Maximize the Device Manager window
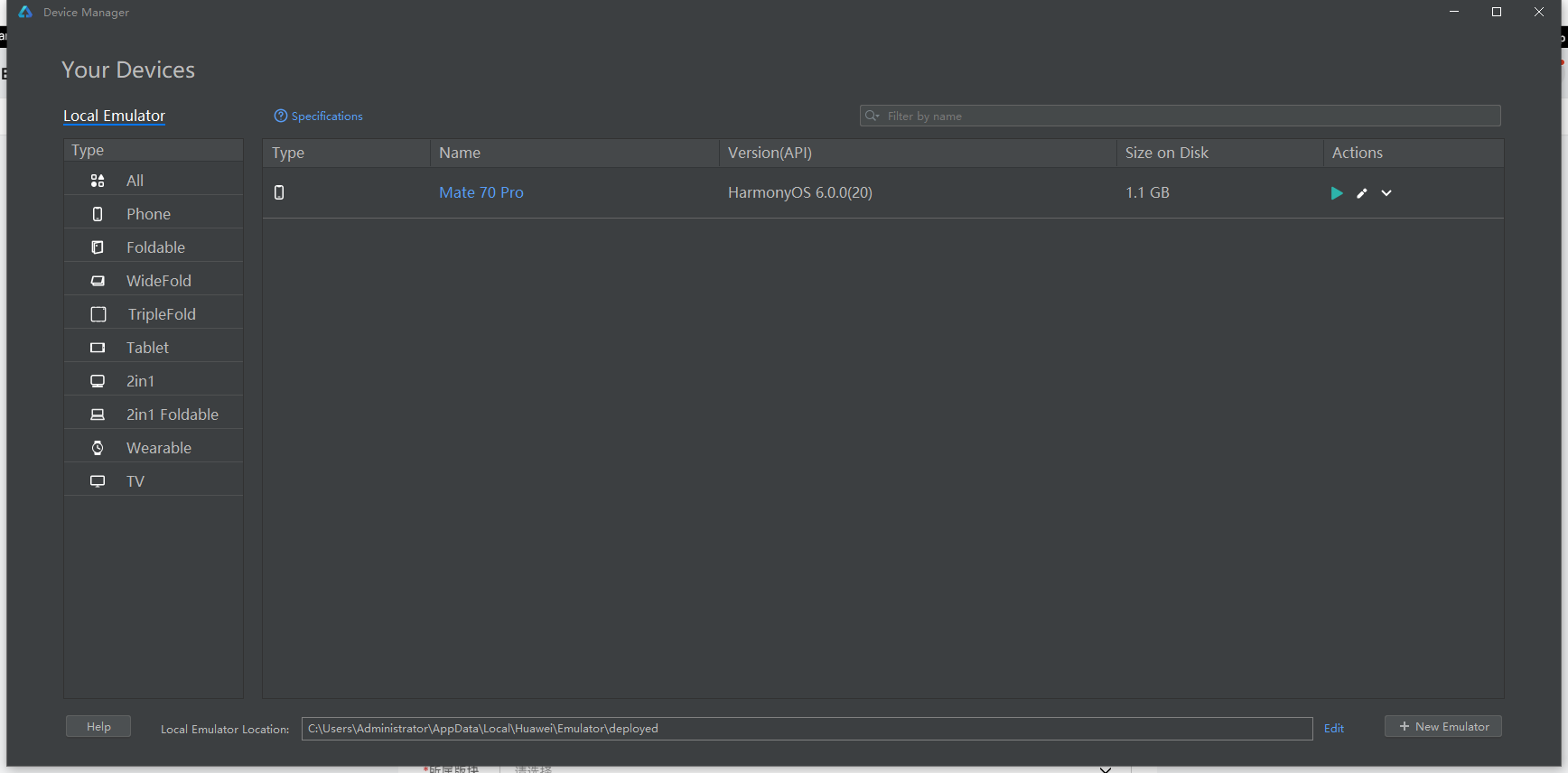 pyautogui.click(x=1497, y=12)
